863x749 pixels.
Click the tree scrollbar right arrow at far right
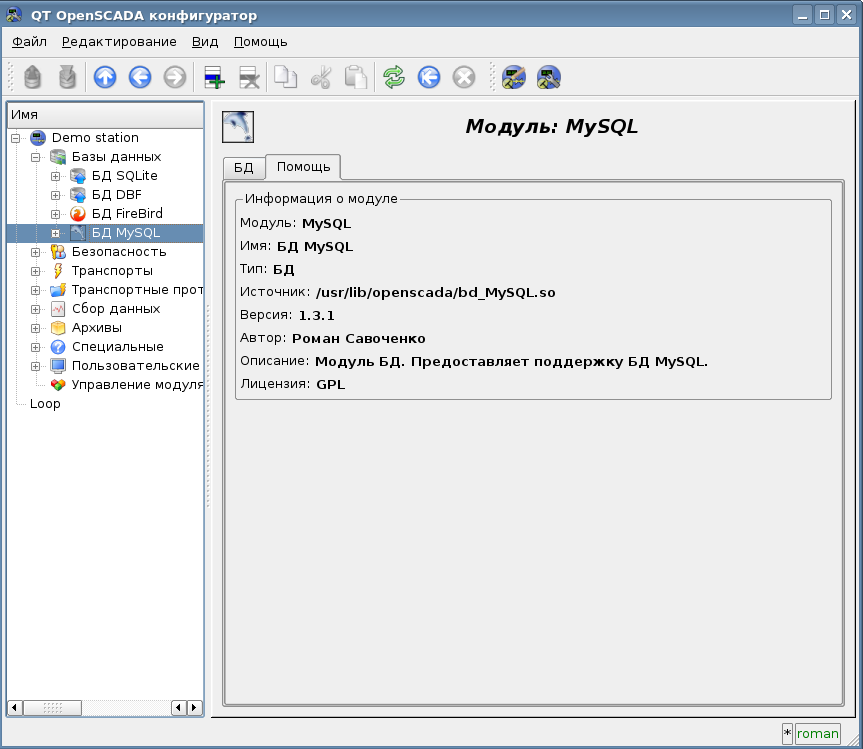click(x=194, y=707)
